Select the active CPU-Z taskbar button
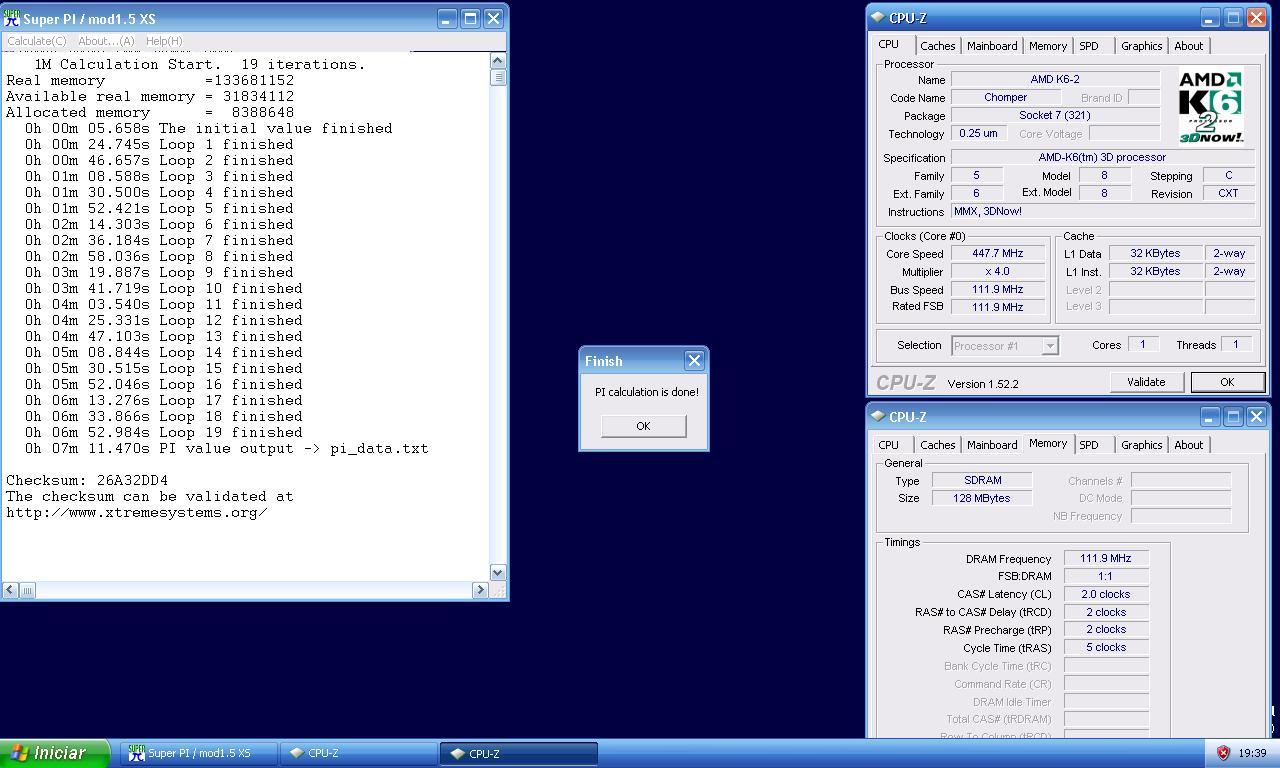Viewport: 1280px width, 768px height. [x=519, y=753]
